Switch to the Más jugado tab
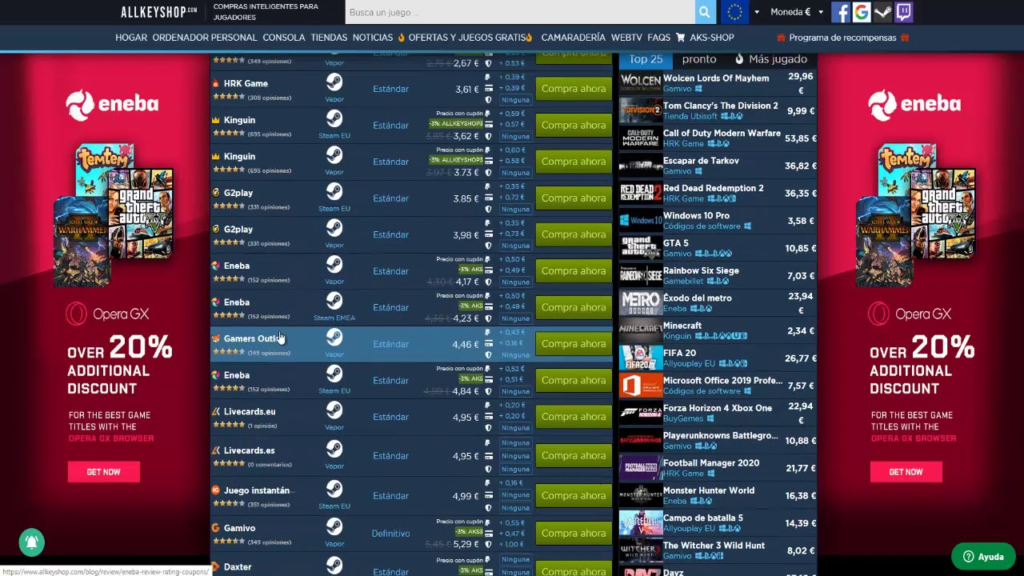The height and width of the screenshot is (576, 1024). pos(771,59)
